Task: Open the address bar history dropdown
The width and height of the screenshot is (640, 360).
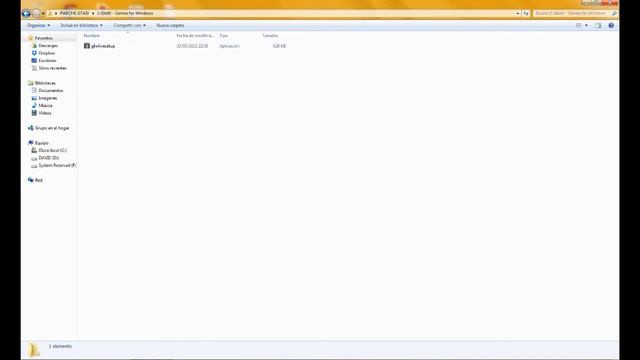Action: (518, 13)
